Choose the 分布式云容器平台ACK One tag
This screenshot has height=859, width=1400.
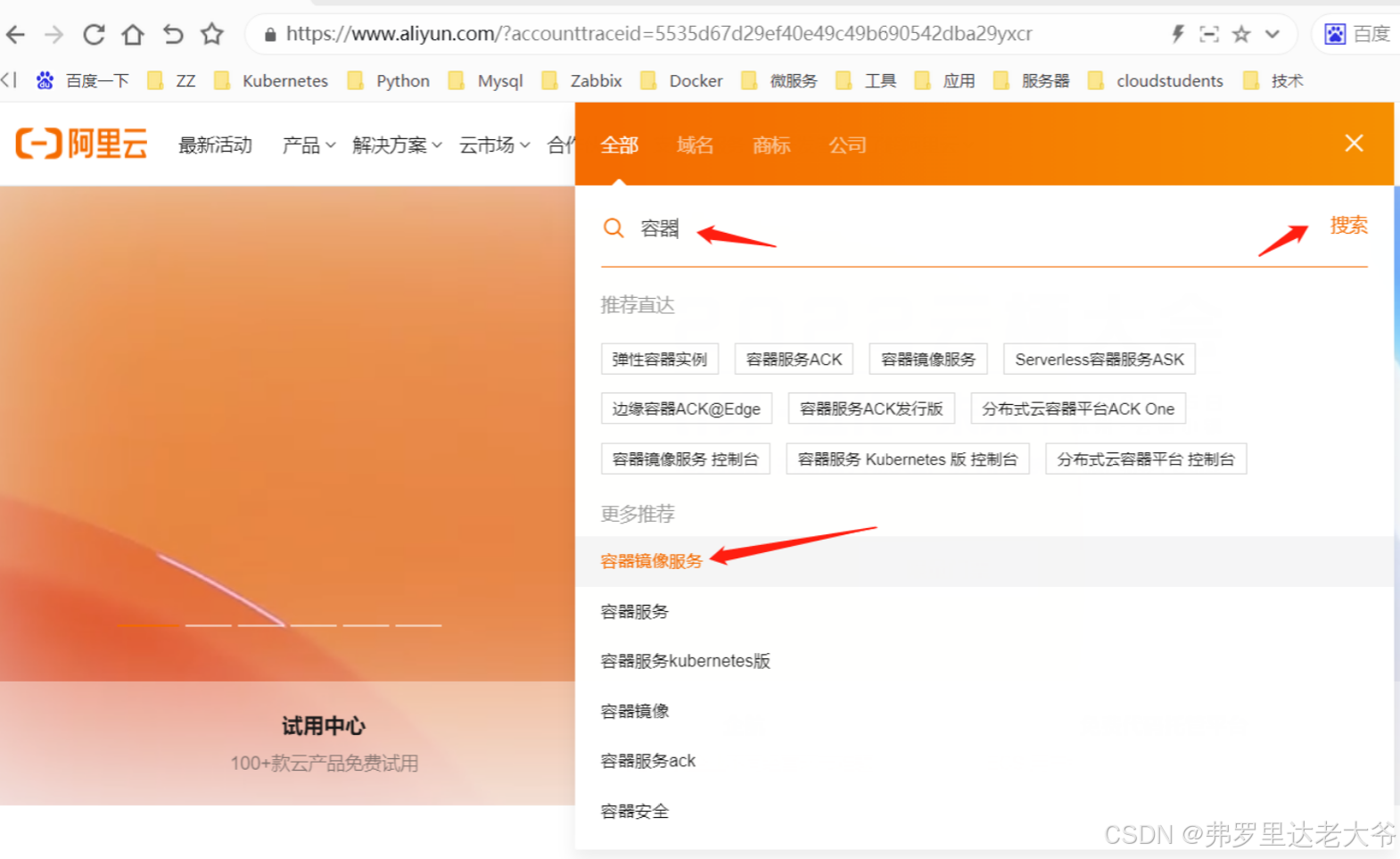pos(1078,409)
